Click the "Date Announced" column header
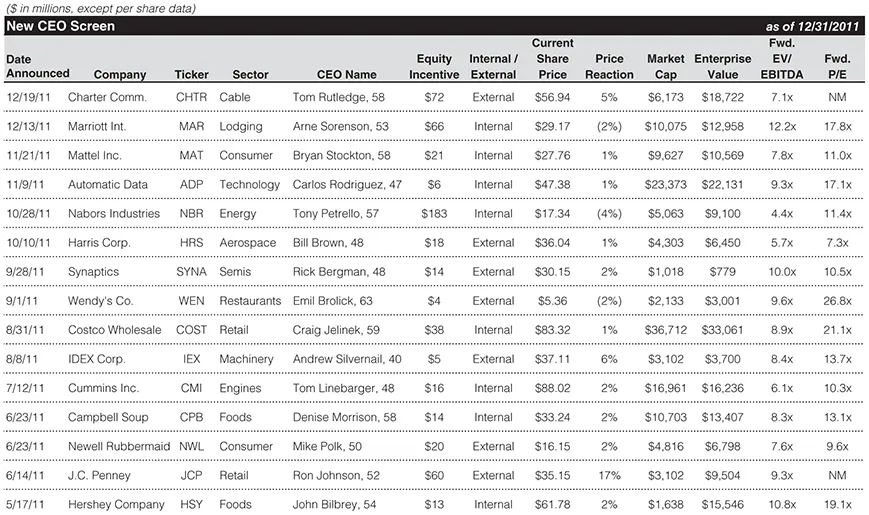Image resolution: width=869 pixels, height=515 pixels. point(38,66)
